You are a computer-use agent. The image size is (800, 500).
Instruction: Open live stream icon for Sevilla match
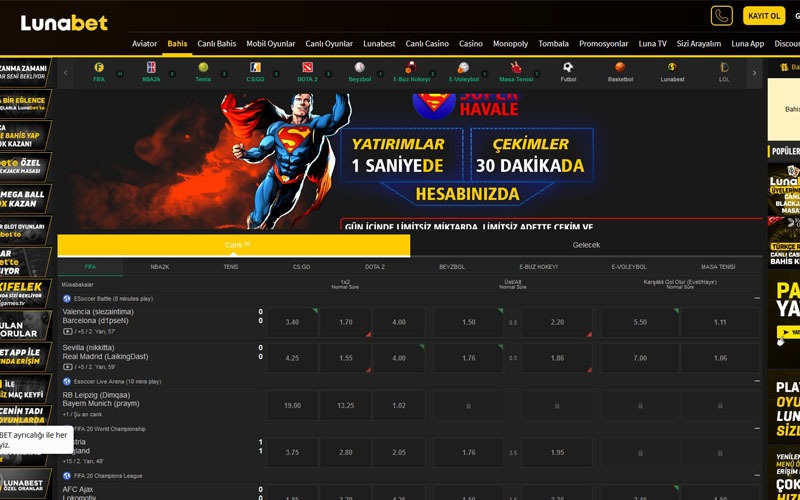point(67,367)
